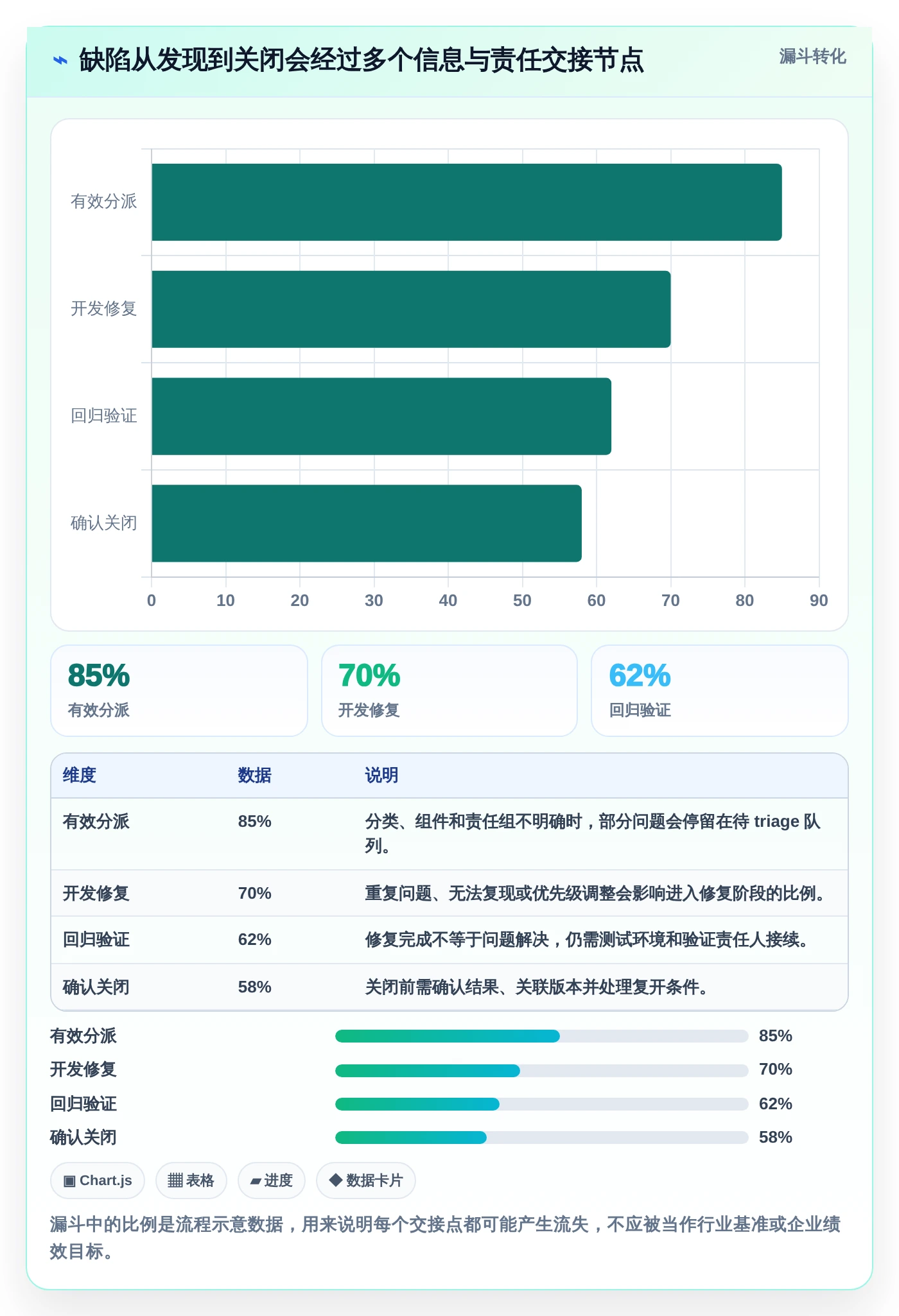Click the 回归验证 cell in the table

pos(96,939)
